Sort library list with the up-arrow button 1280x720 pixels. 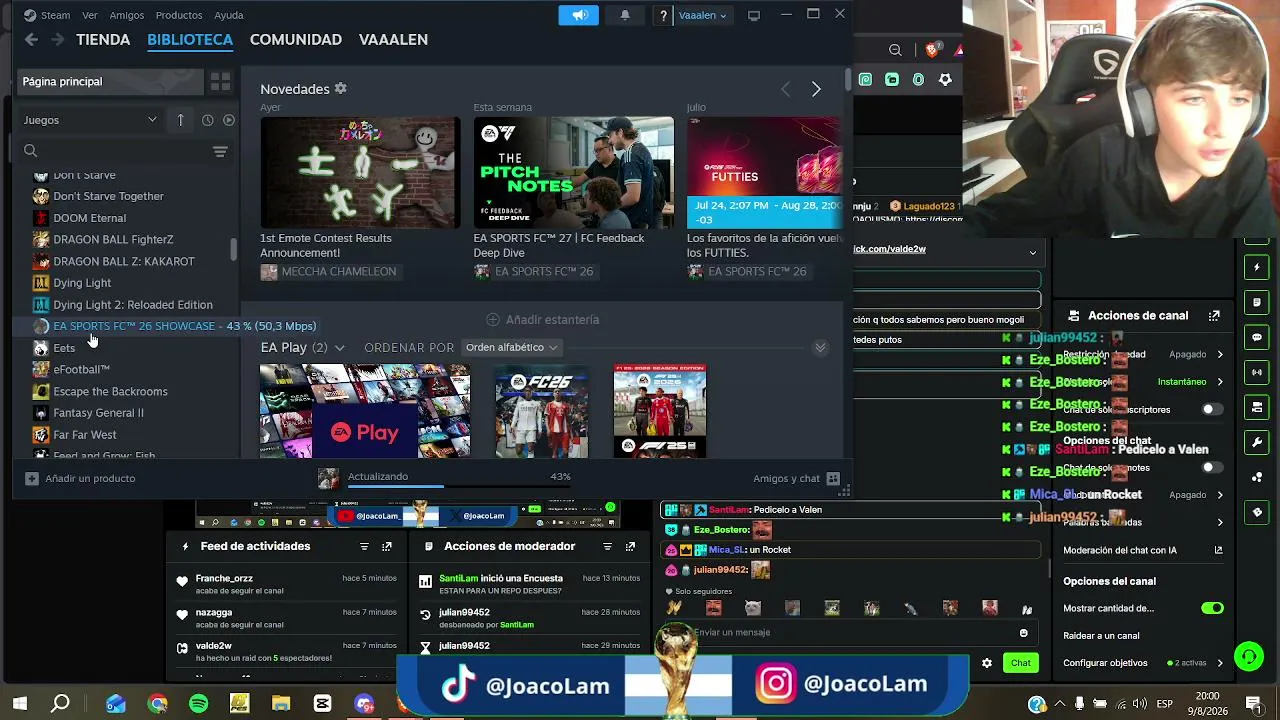[x=180, y=120]
